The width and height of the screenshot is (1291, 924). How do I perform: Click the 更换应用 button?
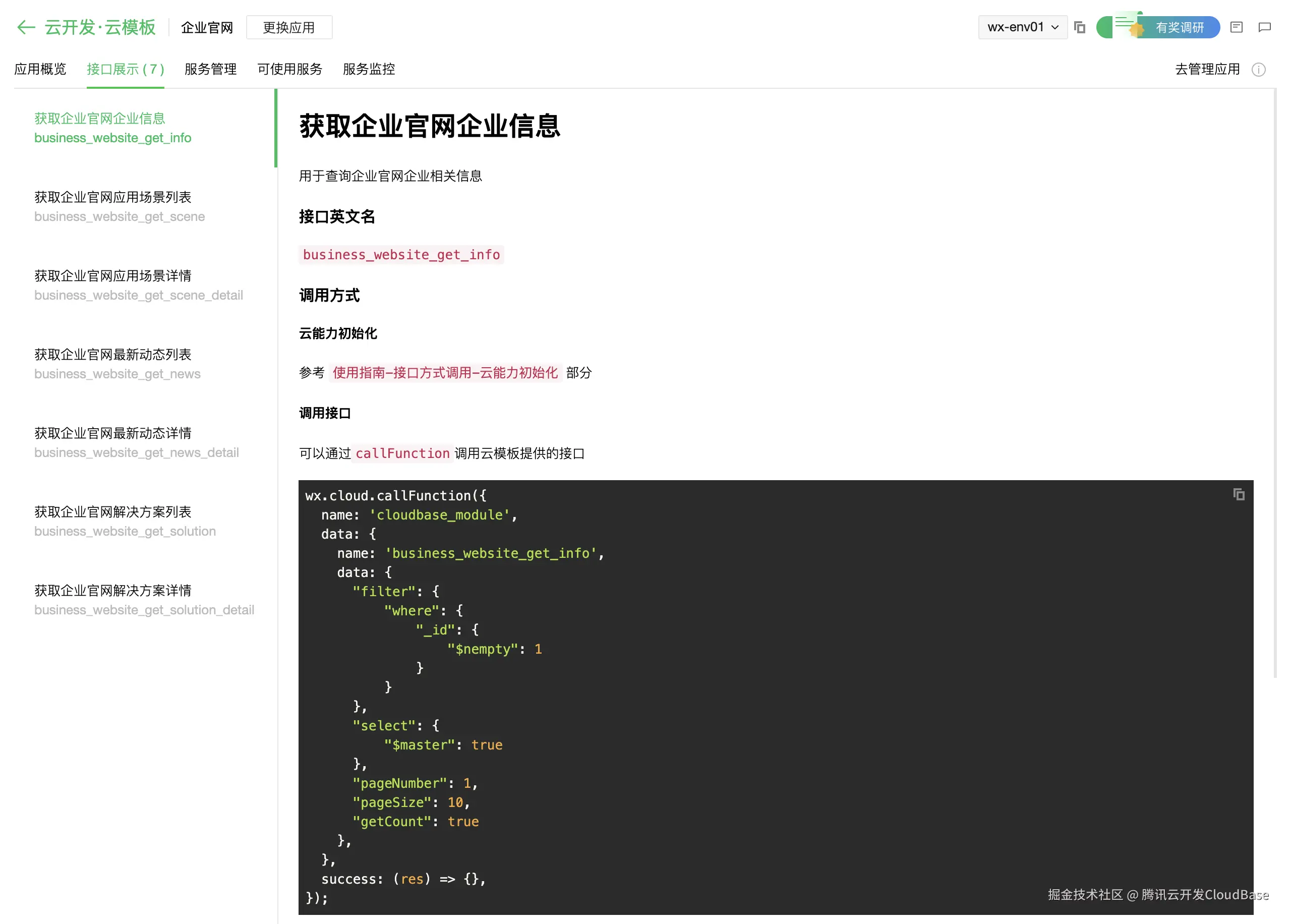point(289,27)
